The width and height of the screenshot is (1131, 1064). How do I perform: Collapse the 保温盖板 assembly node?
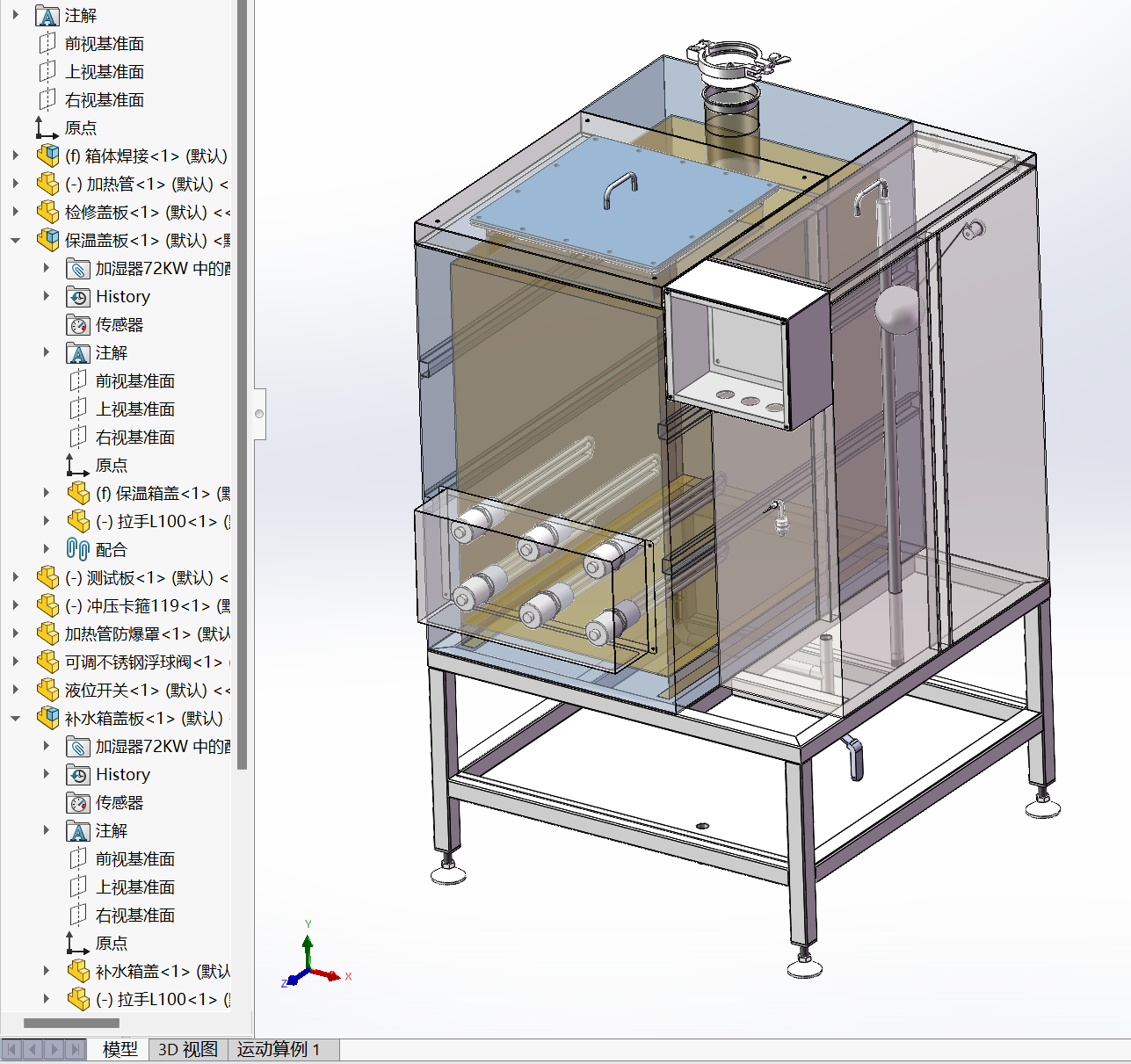16,241
